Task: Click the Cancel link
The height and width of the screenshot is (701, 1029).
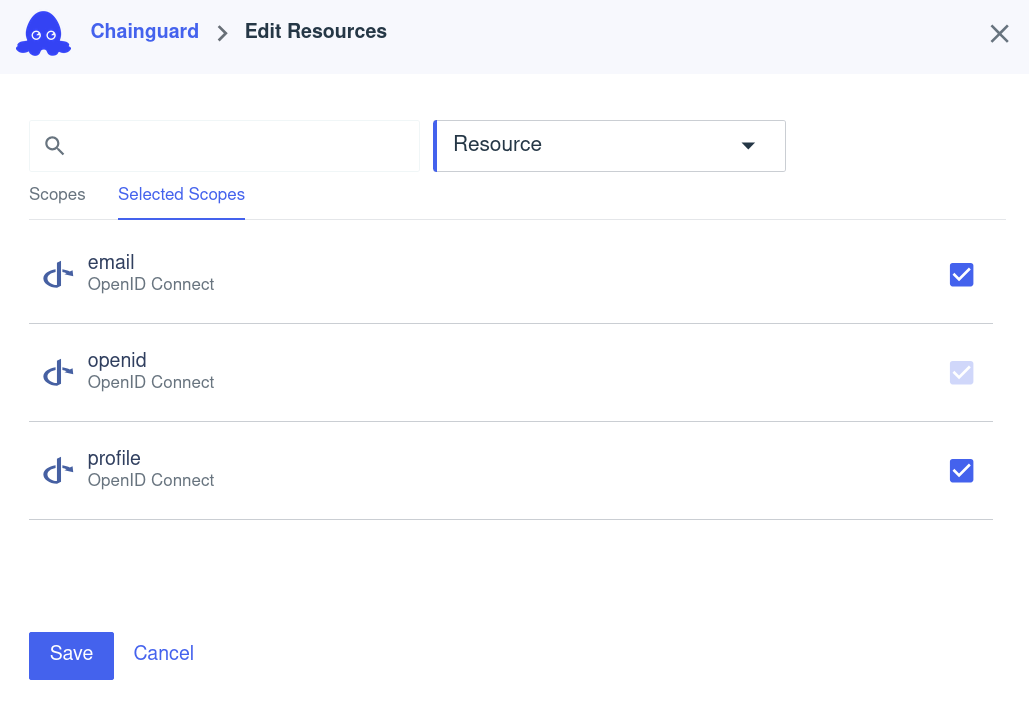Action: [x=163, y=653]
